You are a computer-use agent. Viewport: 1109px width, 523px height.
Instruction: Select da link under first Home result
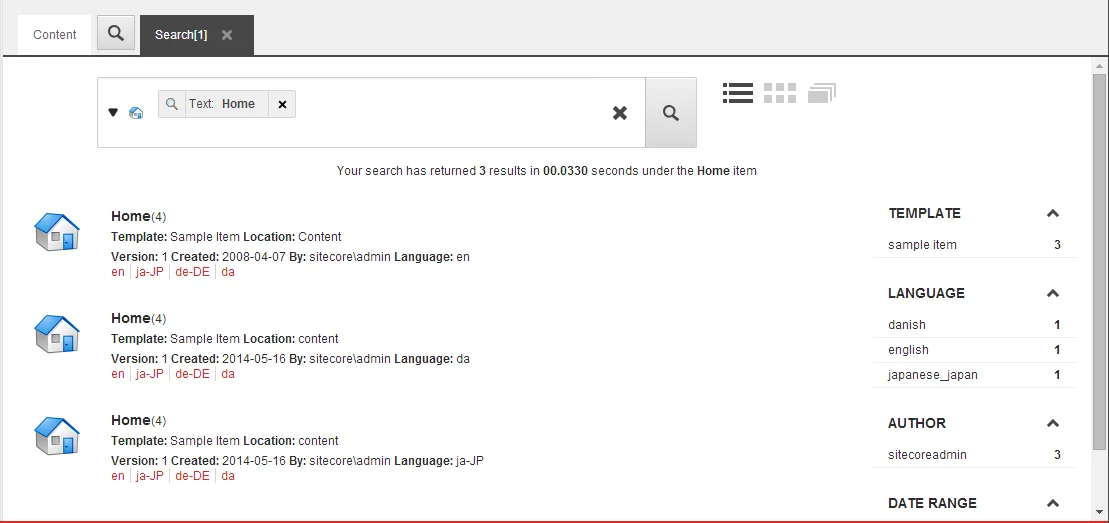(228, 272)
